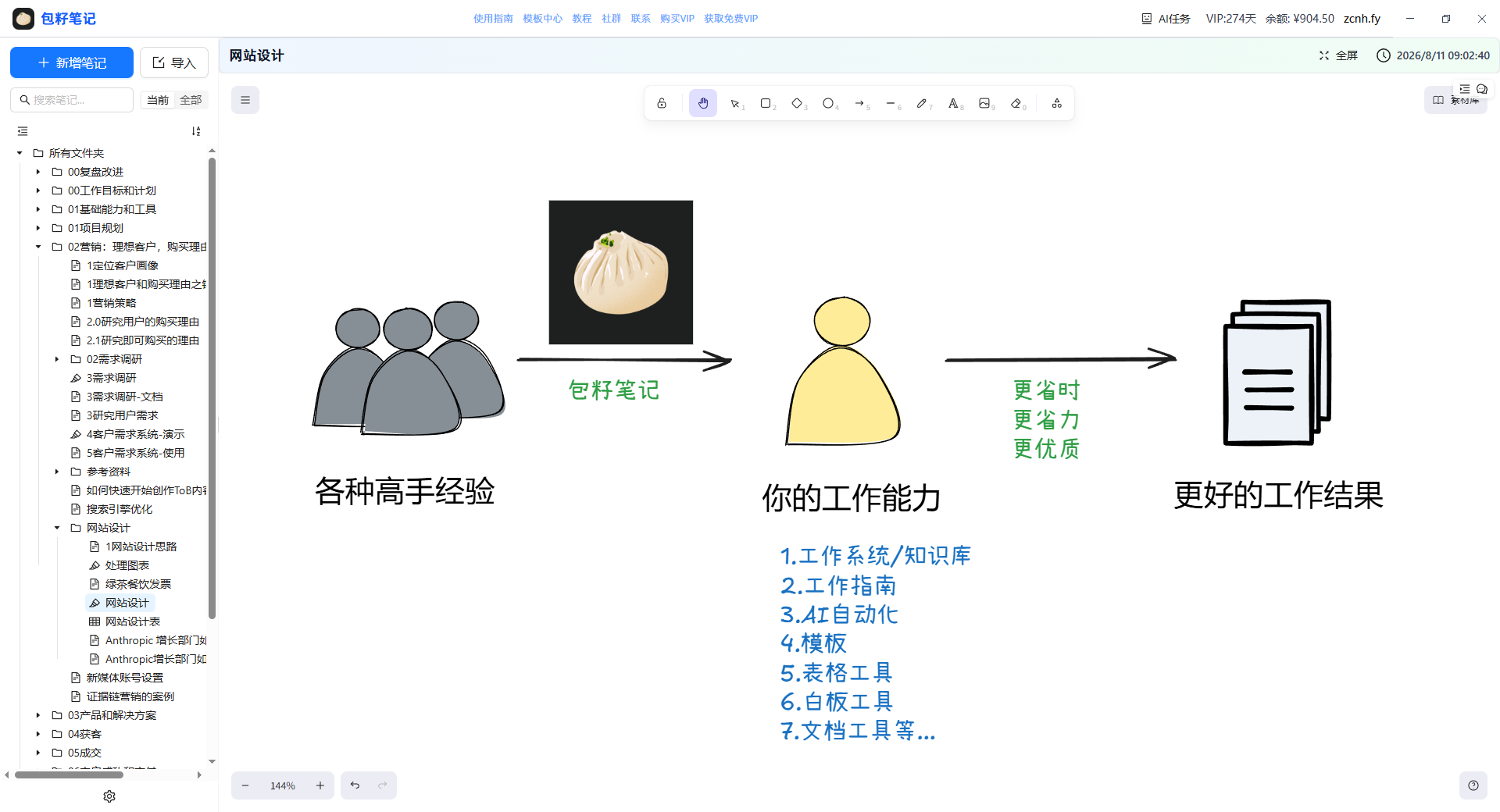Open the 网站设计表 table note
Screen dimensions: 1500x812
click(x=133, y=621)
